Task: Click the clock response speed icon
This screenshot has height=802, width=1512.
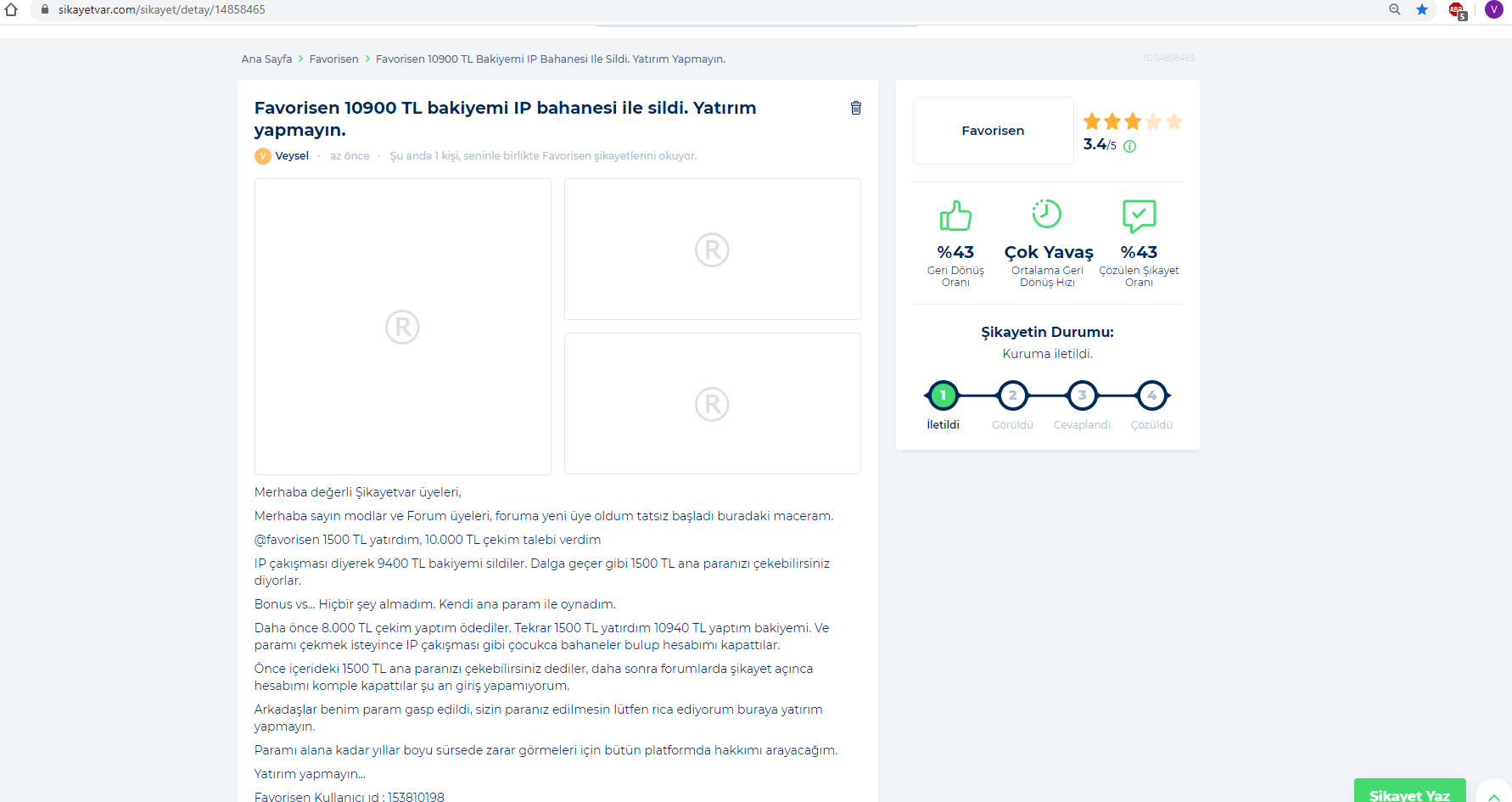Action: coord(1047,214)
